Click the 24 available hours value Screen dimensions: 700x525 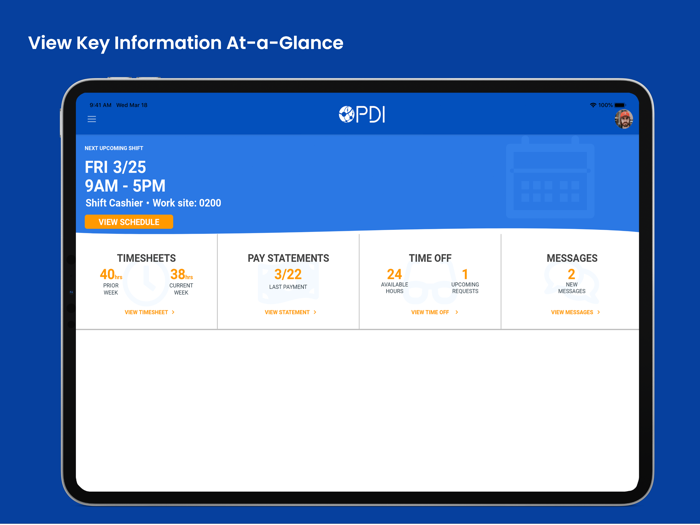coord(394,274)
